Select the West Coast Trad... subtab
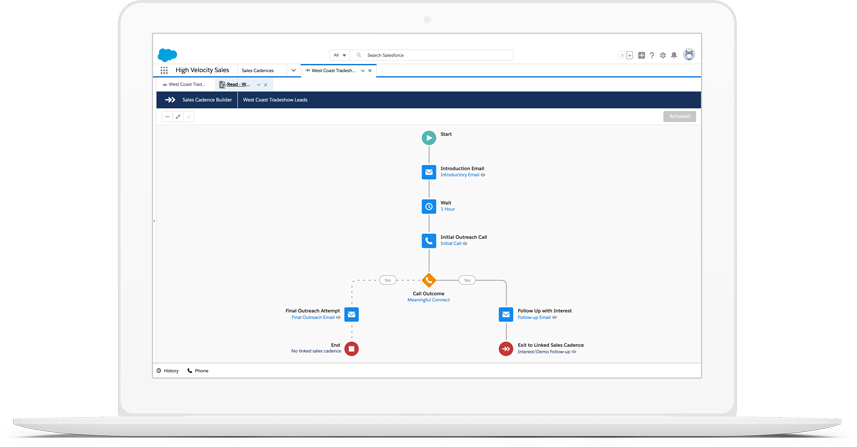 click(185, 85)
